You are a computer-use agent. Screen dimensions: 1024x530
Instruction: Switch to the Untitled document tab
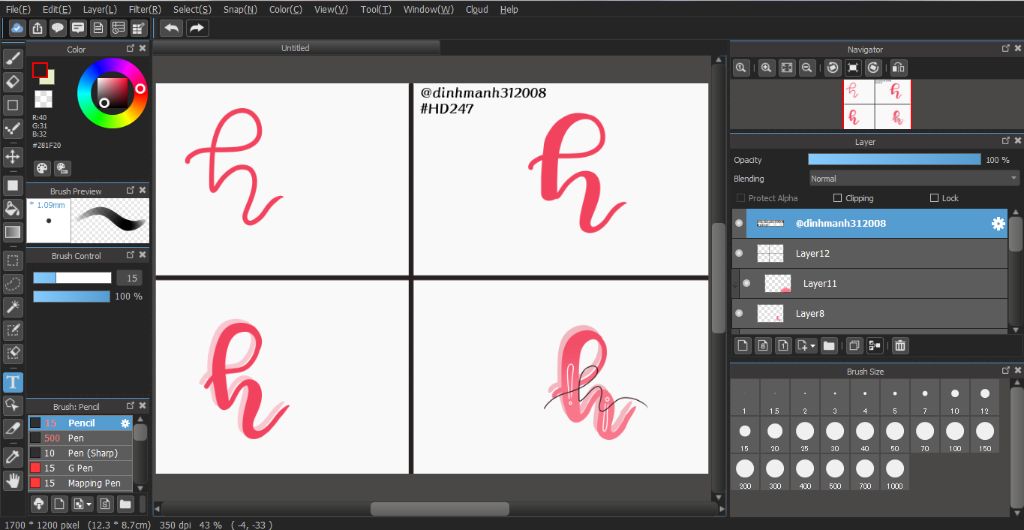296,48
